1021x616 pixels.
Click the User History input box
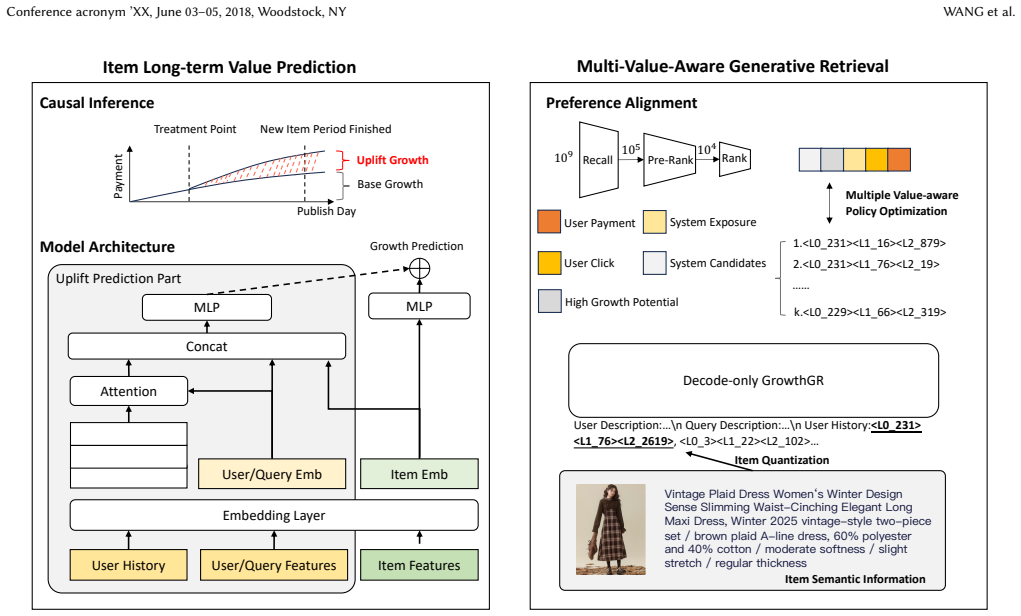[x=129, y=565]
